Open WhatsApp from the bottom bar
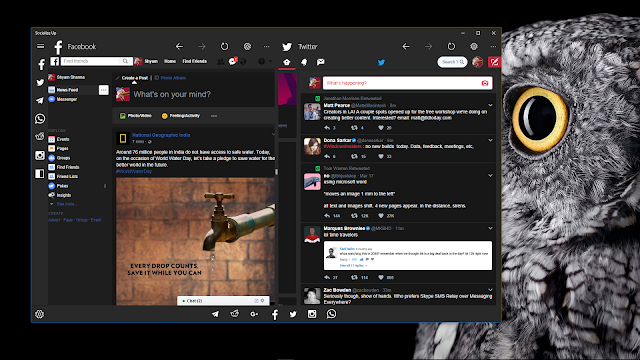 (331, 313)
